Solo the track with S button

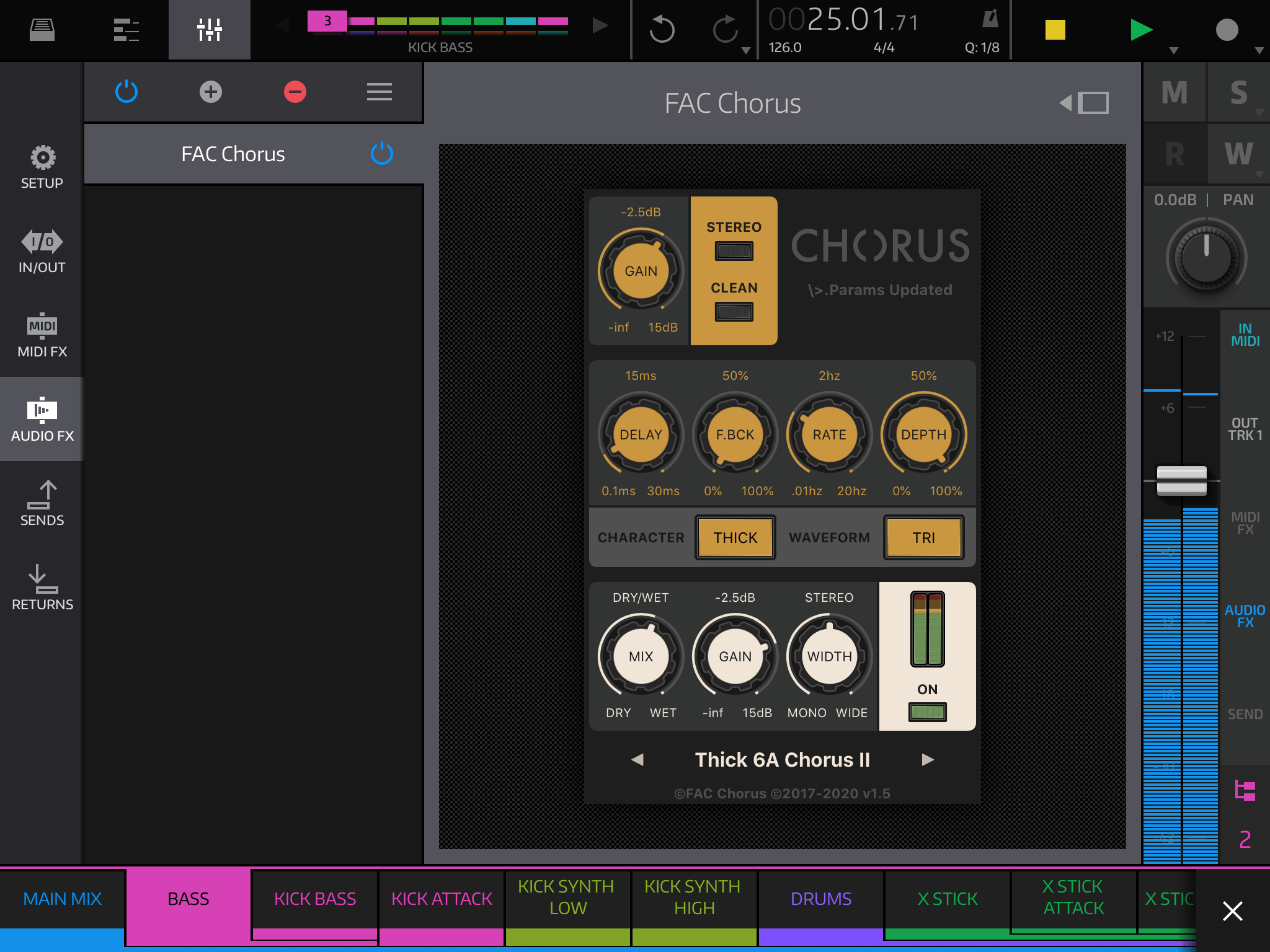1239,92
